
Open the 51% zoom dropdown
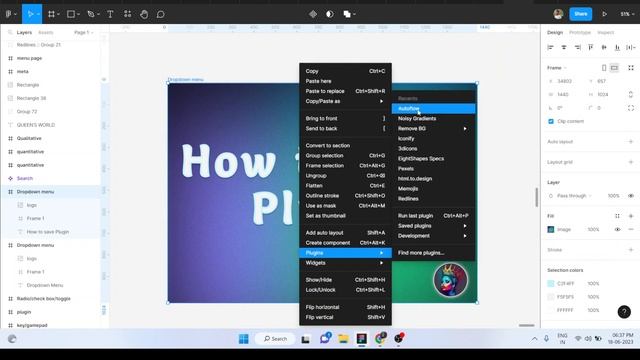627,14
